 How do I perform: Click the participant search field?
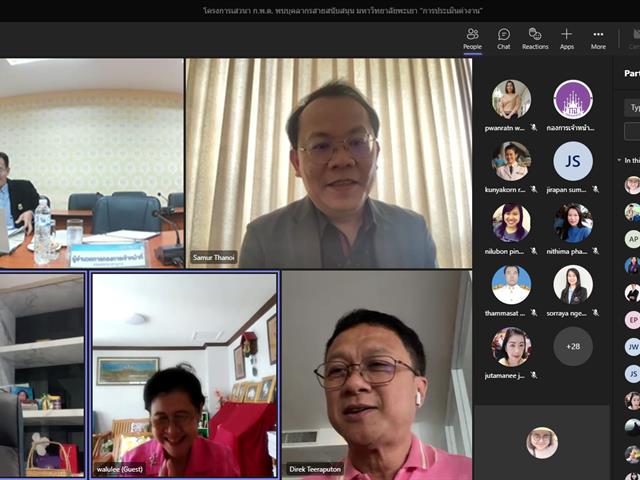pos(632,107)
